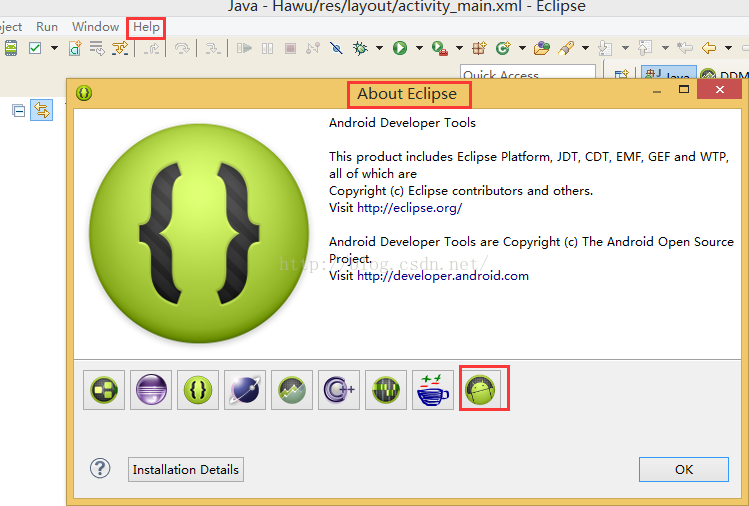Image resolution: width=749 pixels, height=506 pixels.
Task: Click the "Android Developer Tools" heading text
Action: [x=402, y=123]
